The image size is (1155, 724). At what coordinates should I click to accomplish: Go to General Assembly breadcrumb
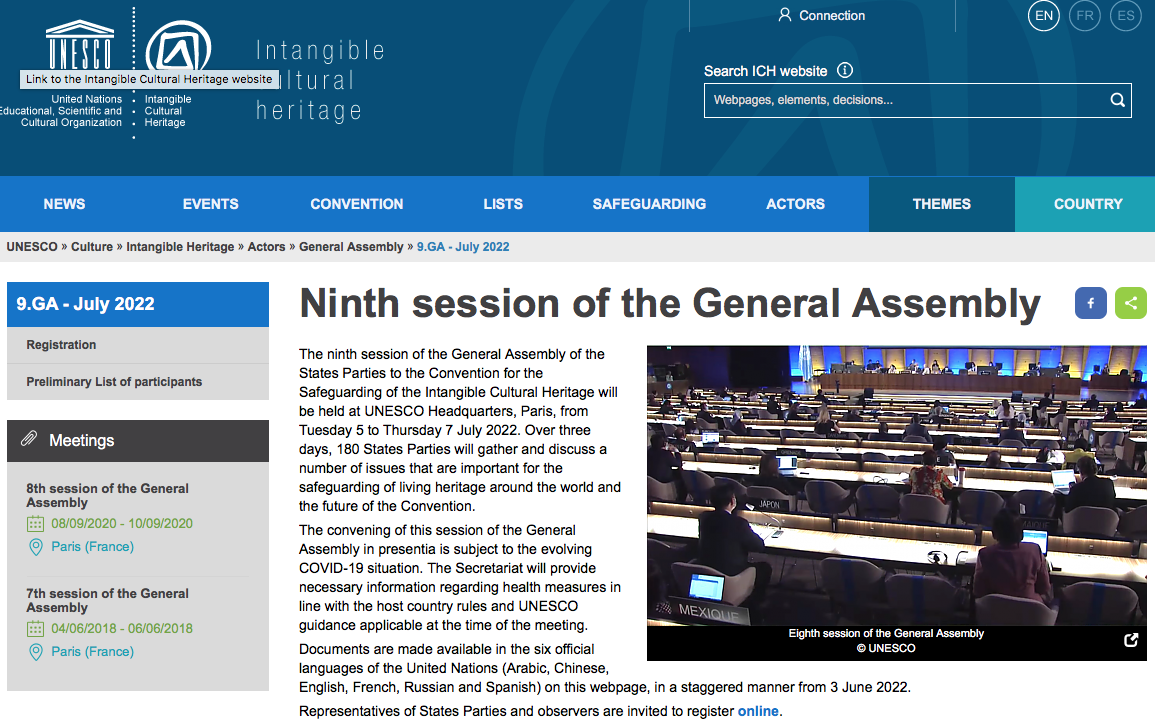pos(351,247)
